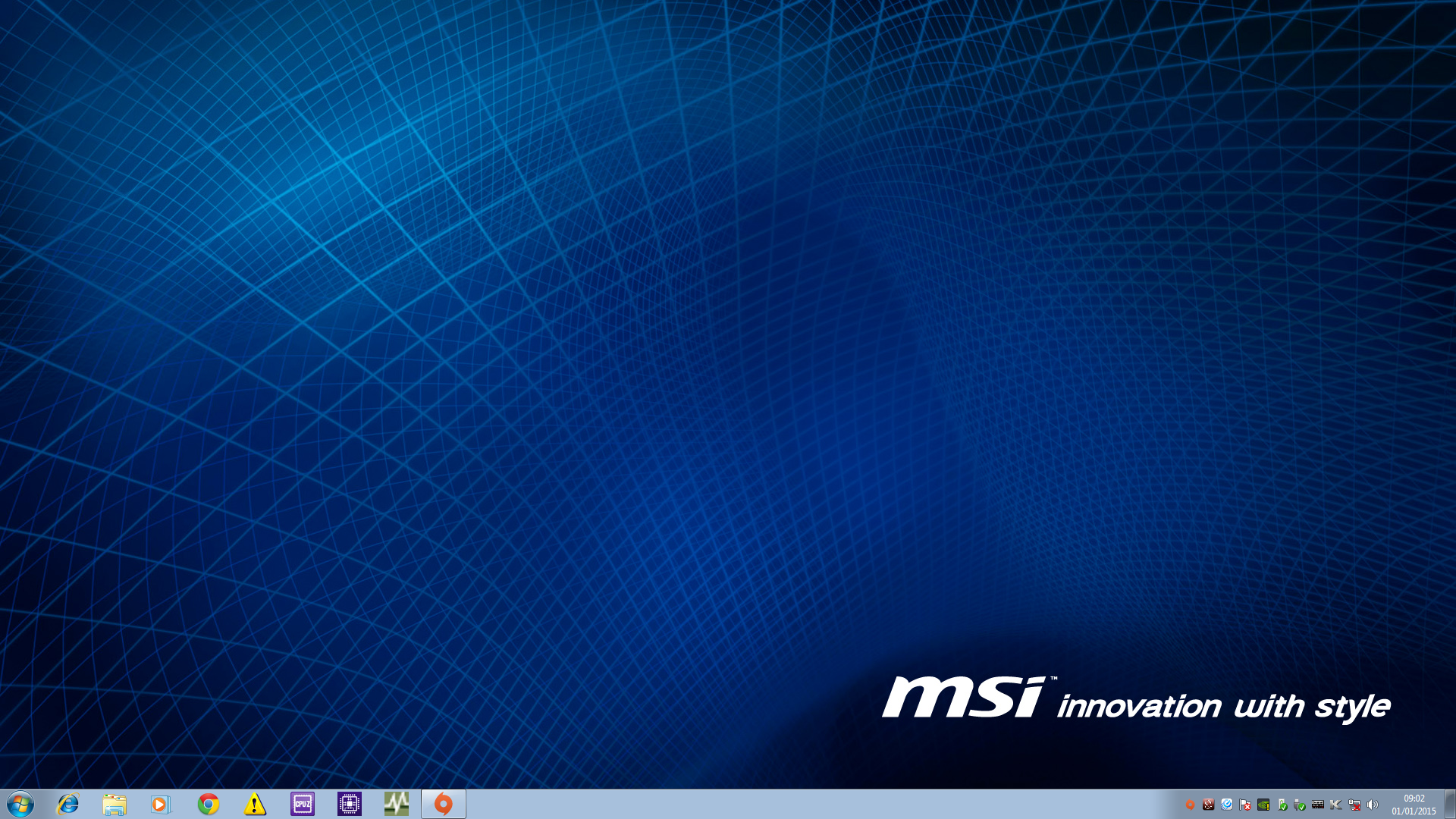Viewport: 1456px width, 819px height.
Task: Open the purple processor chip application
Action: [350, 804]
